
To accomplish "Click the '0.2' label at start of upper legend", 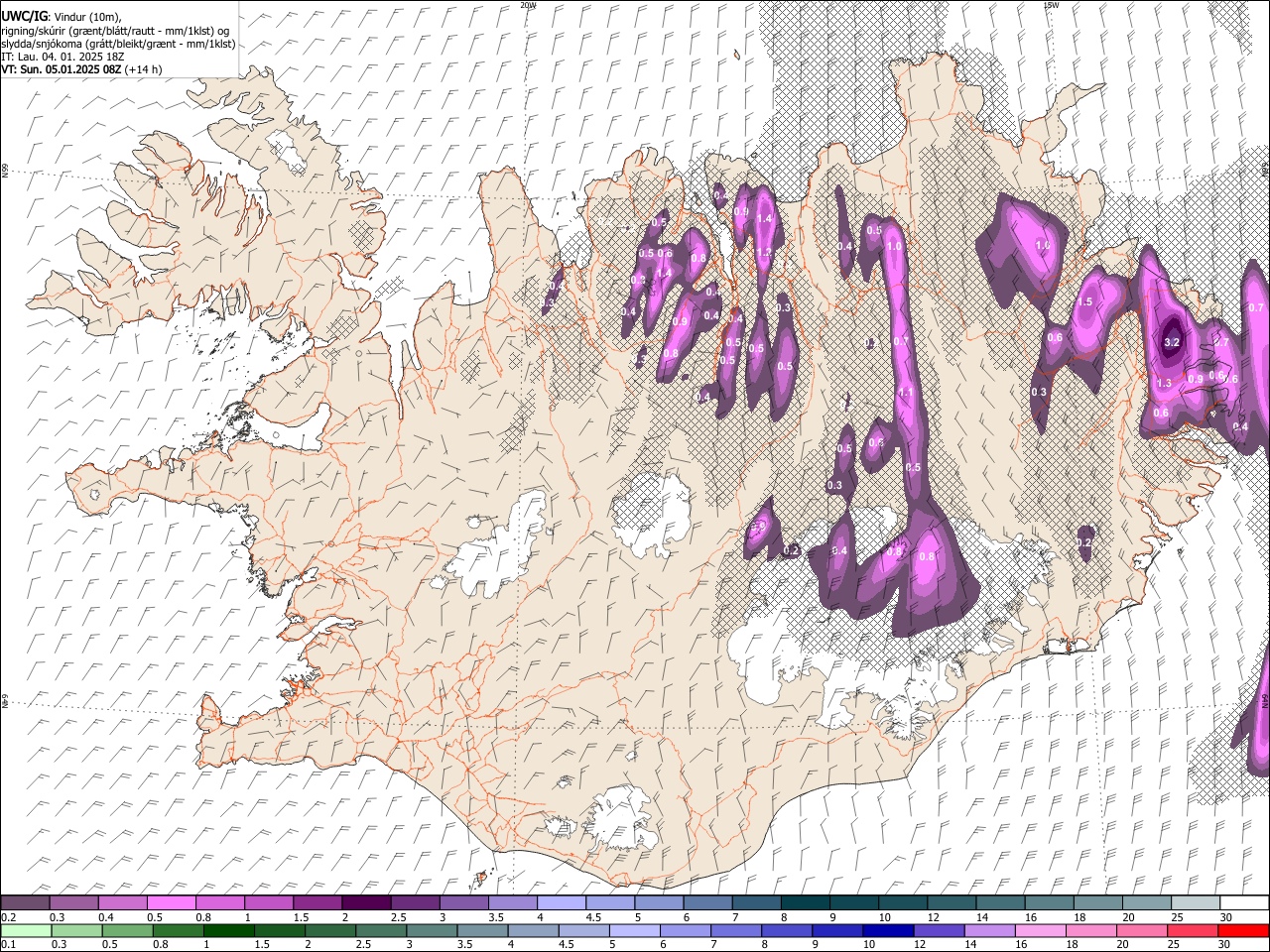I will tap(8, 917).
